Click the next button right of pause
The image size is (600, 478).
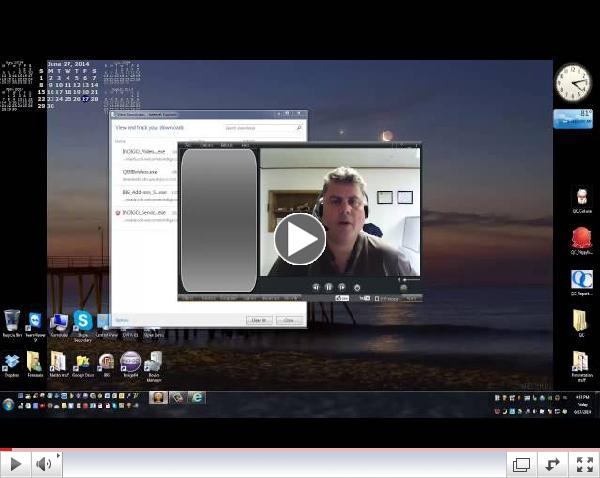pos(342,287)
